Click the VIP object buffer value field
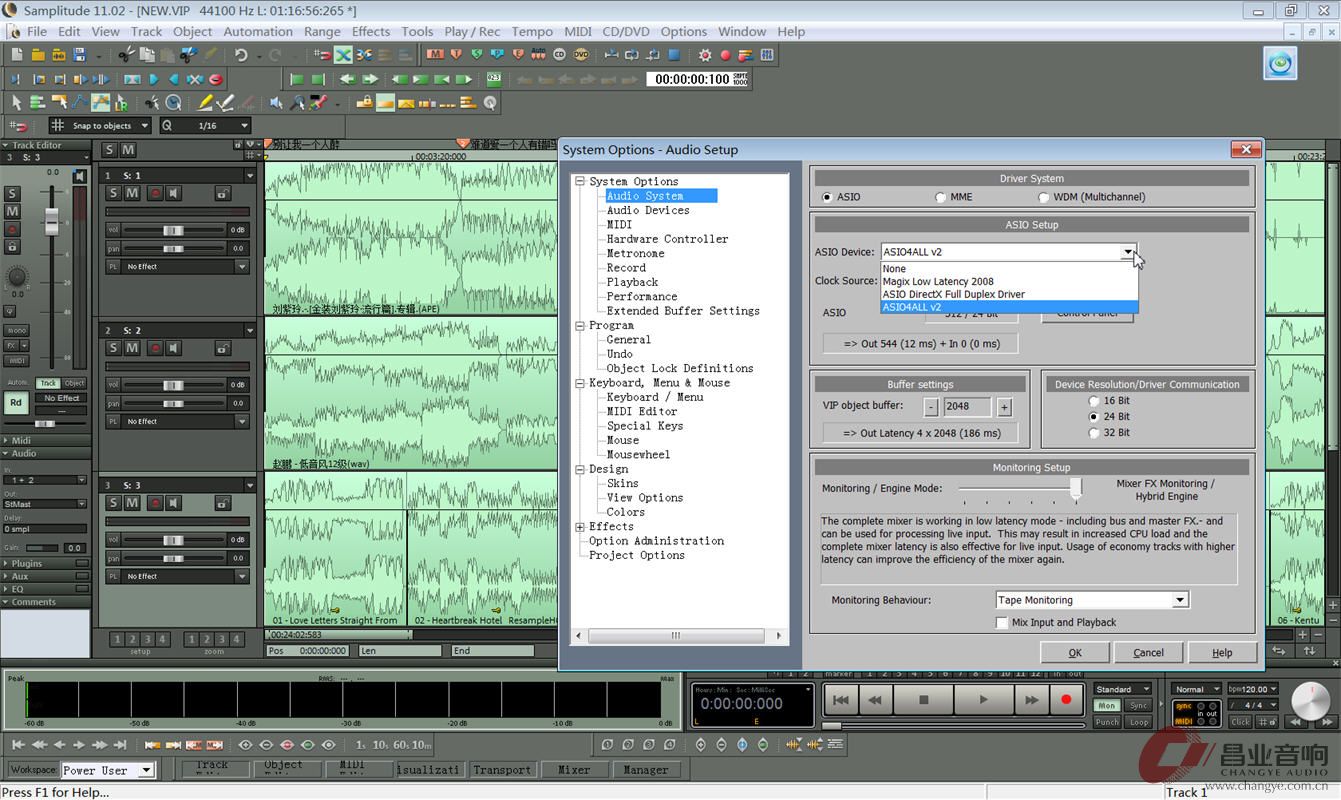This screenshot has height=800, width=1341. (x=967, y=407)
